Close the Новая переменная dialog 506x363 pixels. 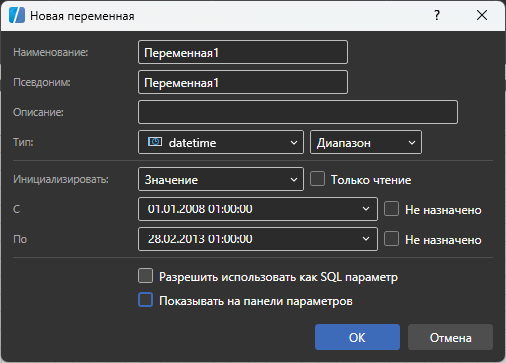click(482, 15)
